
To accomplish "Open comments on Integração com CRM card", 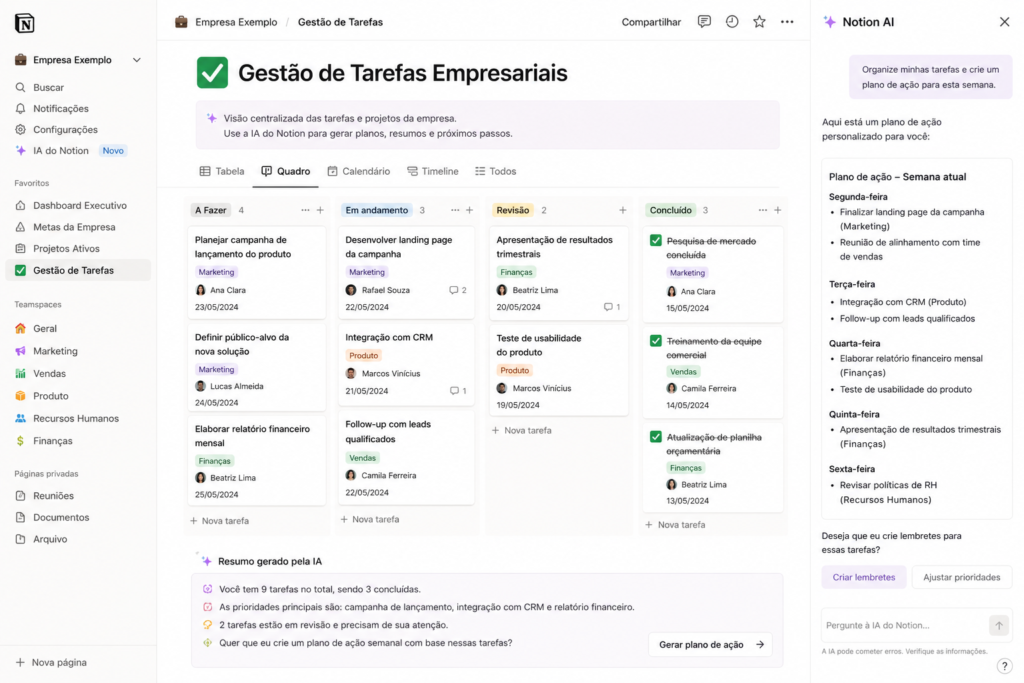I will [458, 390].
